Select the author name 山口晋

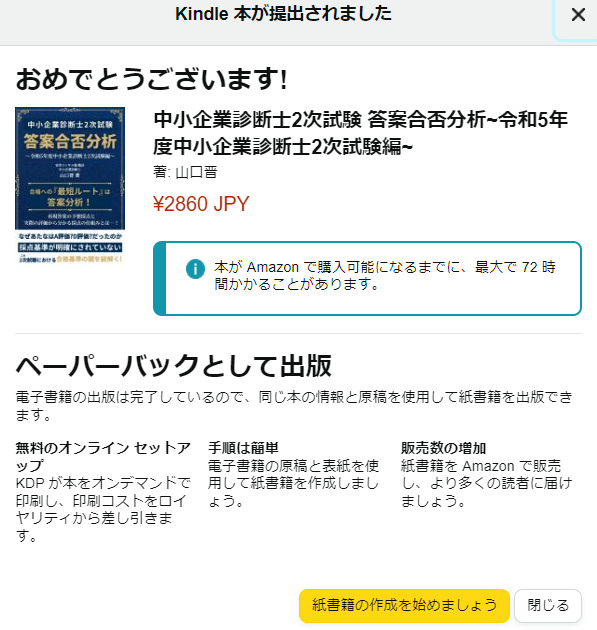(x=197, y=172)
